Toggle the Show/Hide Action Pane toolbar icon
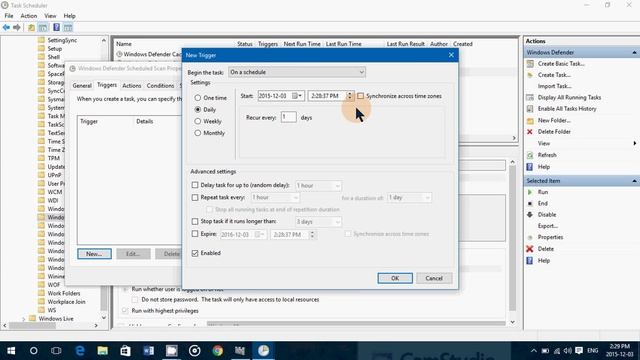The width and height of the screenshot is (640, 360). 68,27
